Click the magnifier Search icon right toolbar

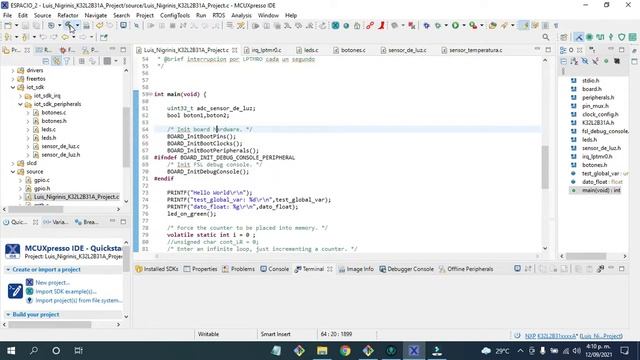(546, 37)
